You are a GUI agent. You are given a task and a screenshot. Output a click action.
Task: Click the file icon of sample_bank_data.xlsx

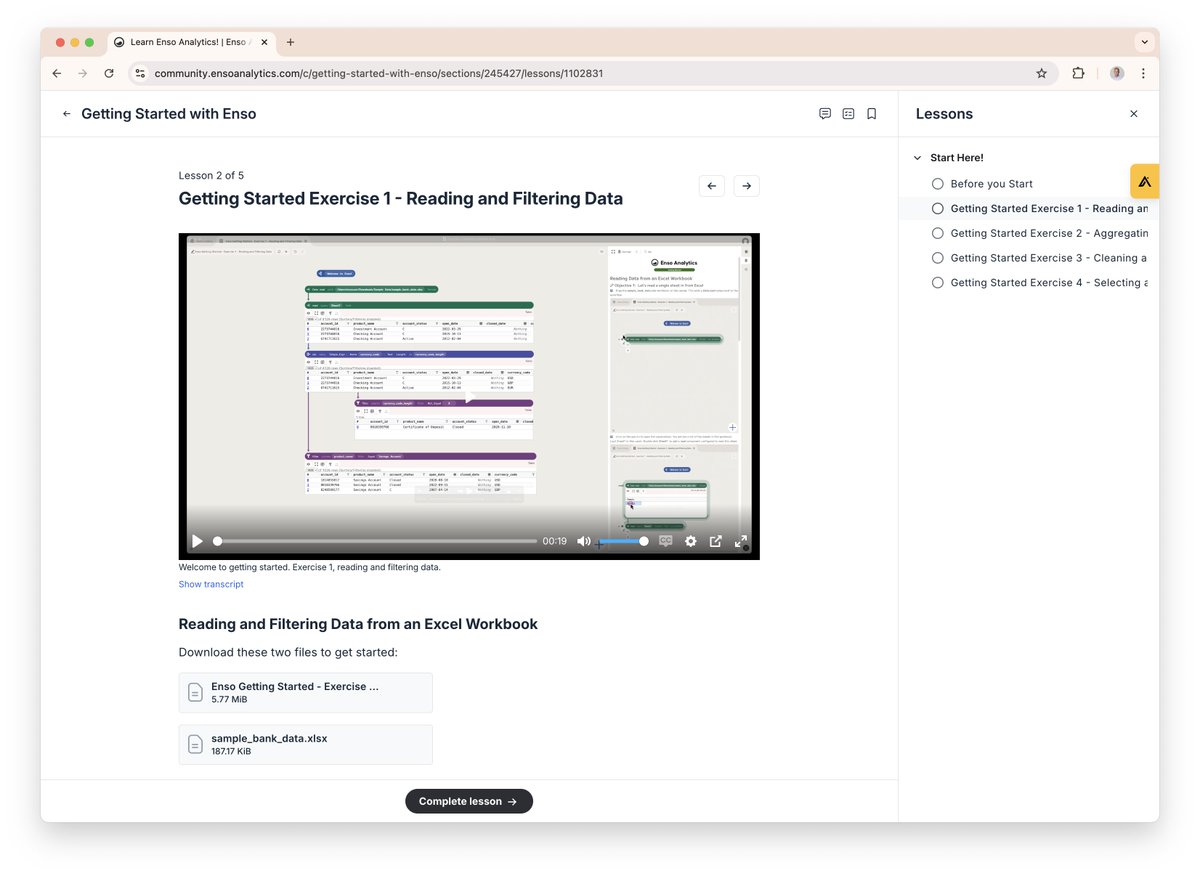(196, 744)
